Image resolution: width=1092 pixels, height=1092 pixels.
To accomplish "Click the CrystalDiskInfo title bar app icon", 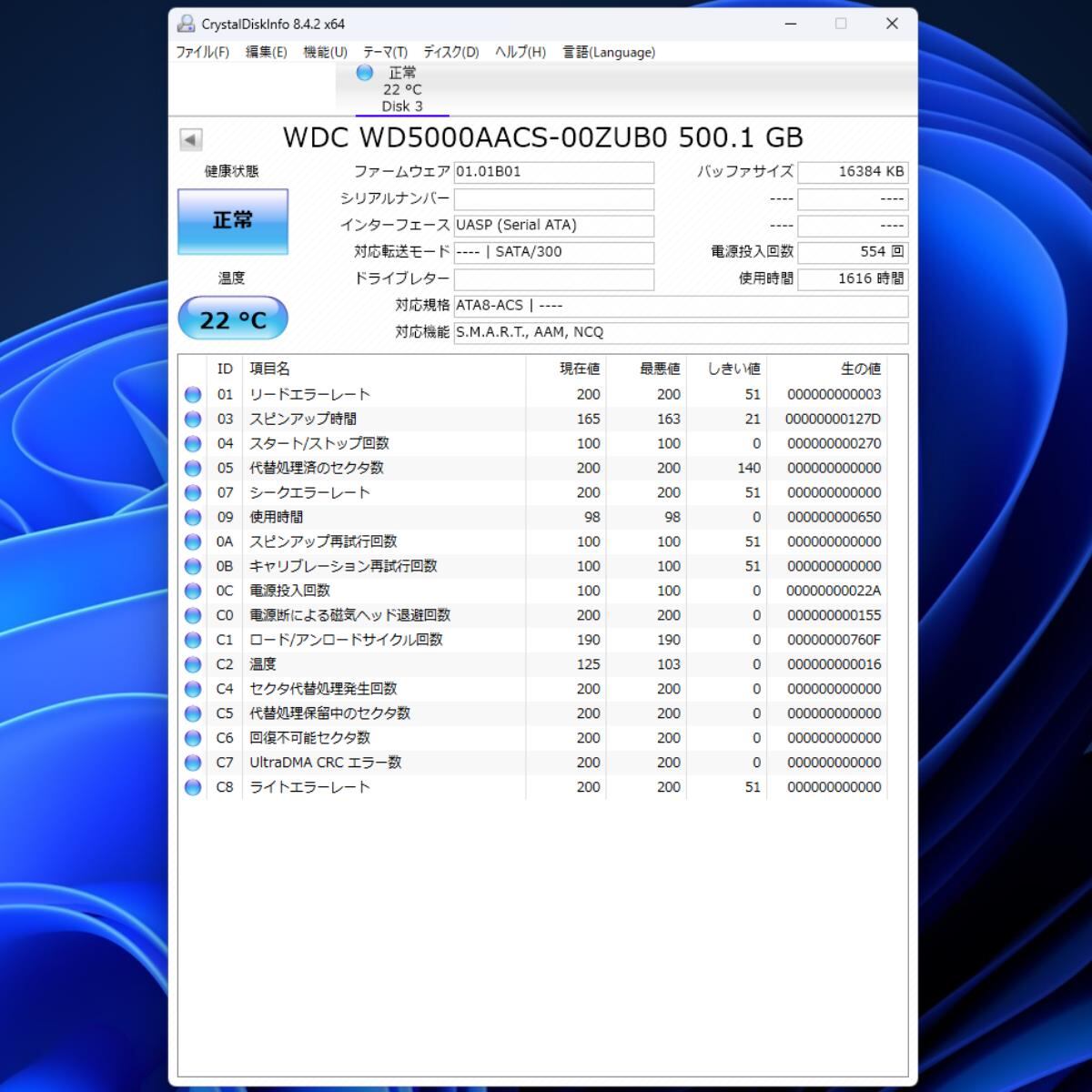I will [x=187, y=24].
